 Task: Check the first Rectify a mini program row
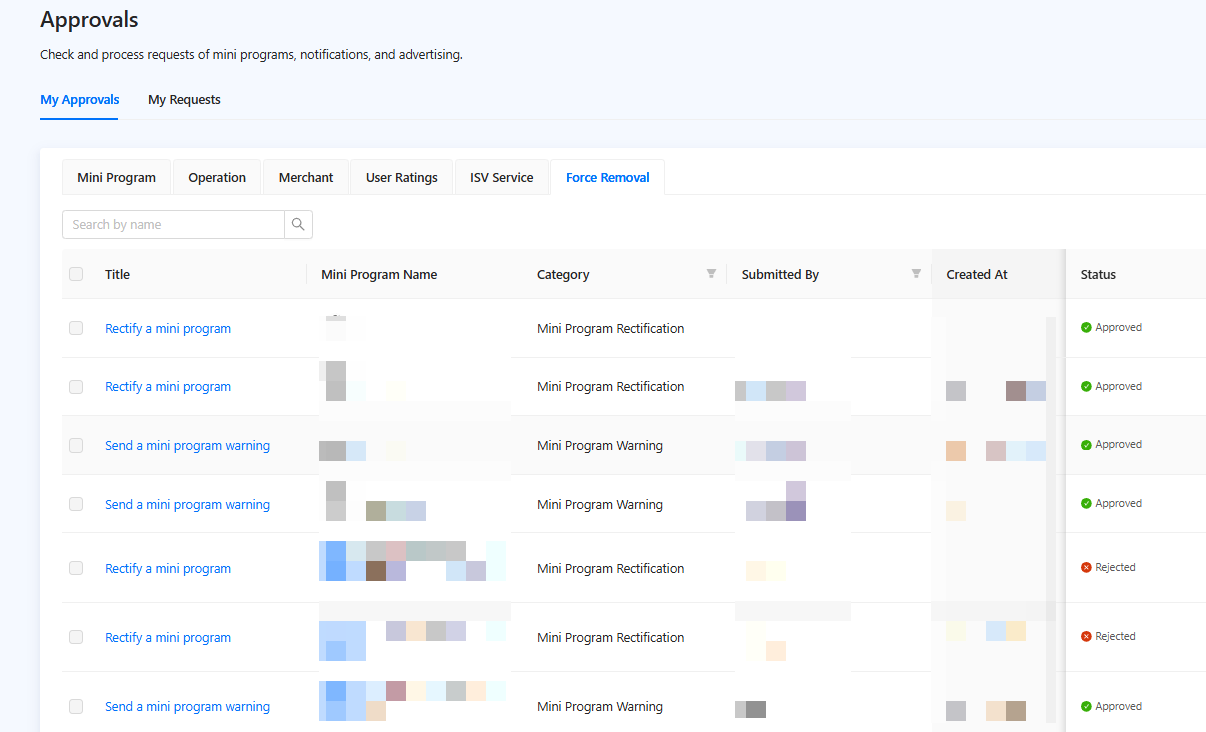point(76,328)
